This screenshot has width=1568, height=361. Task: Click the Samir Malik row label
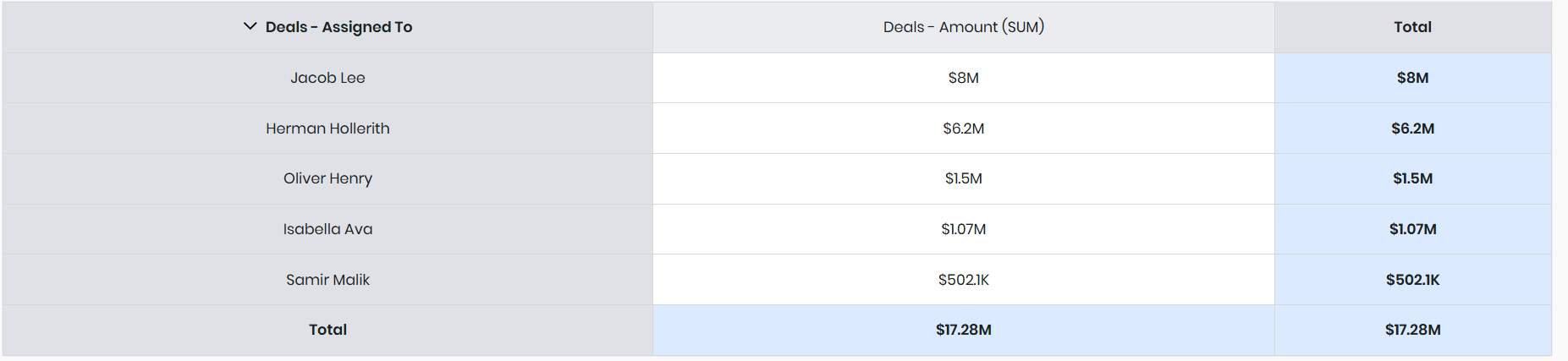327,280
